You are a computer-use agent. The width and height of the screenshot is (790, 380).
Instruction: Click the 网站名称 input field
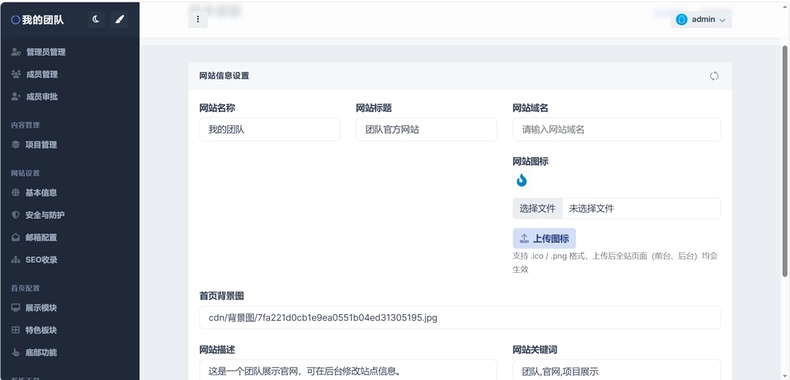tap(270, 130)
